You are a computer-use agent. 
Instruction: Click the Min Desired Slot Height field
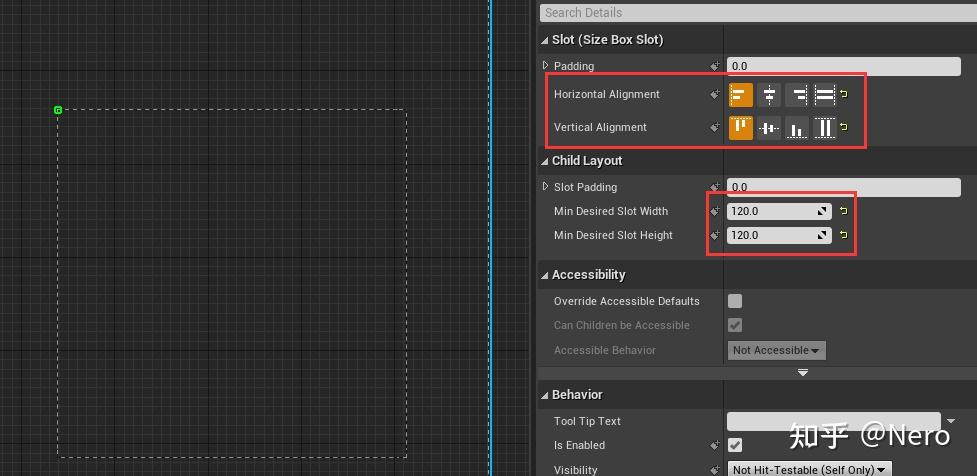pos(772,236)
